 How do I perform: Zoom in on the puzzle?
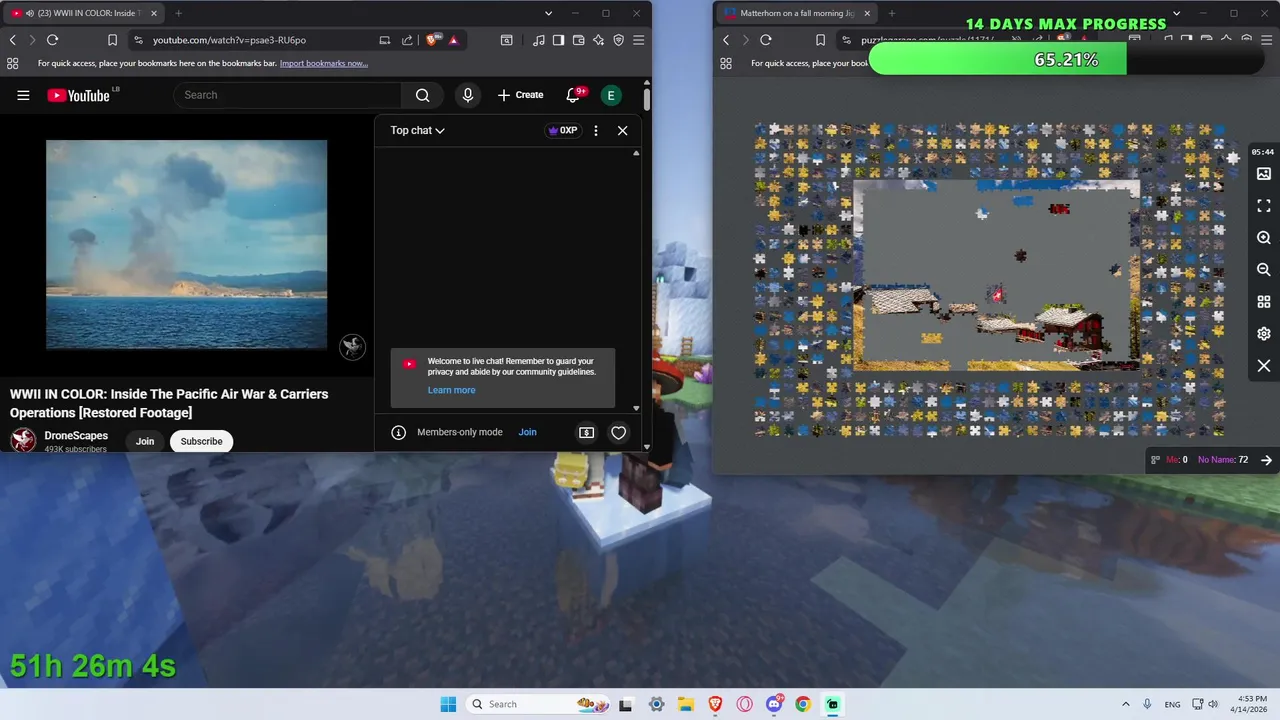pyautogui.click(x=1263, y=238)
